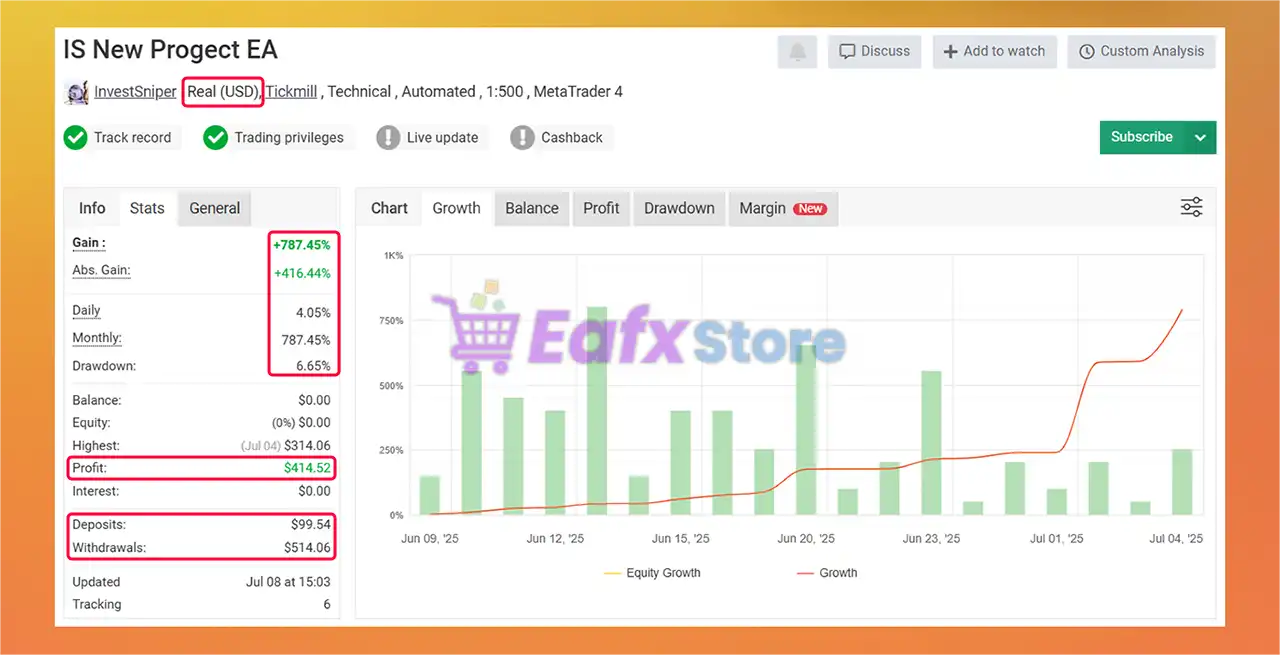The image size is (1280, 655).
Task: Click the Subscribe button
Action: (x=1142, y=138)
